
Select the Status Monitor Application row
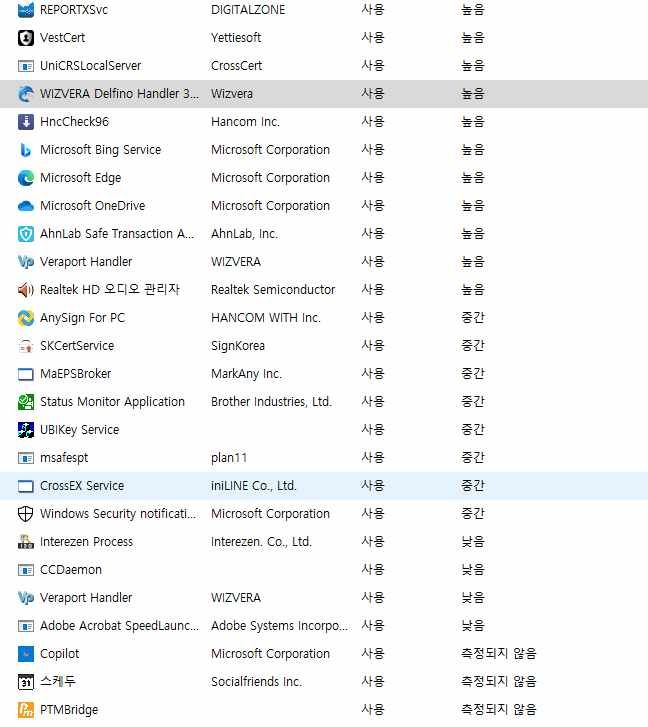point(112,402)
